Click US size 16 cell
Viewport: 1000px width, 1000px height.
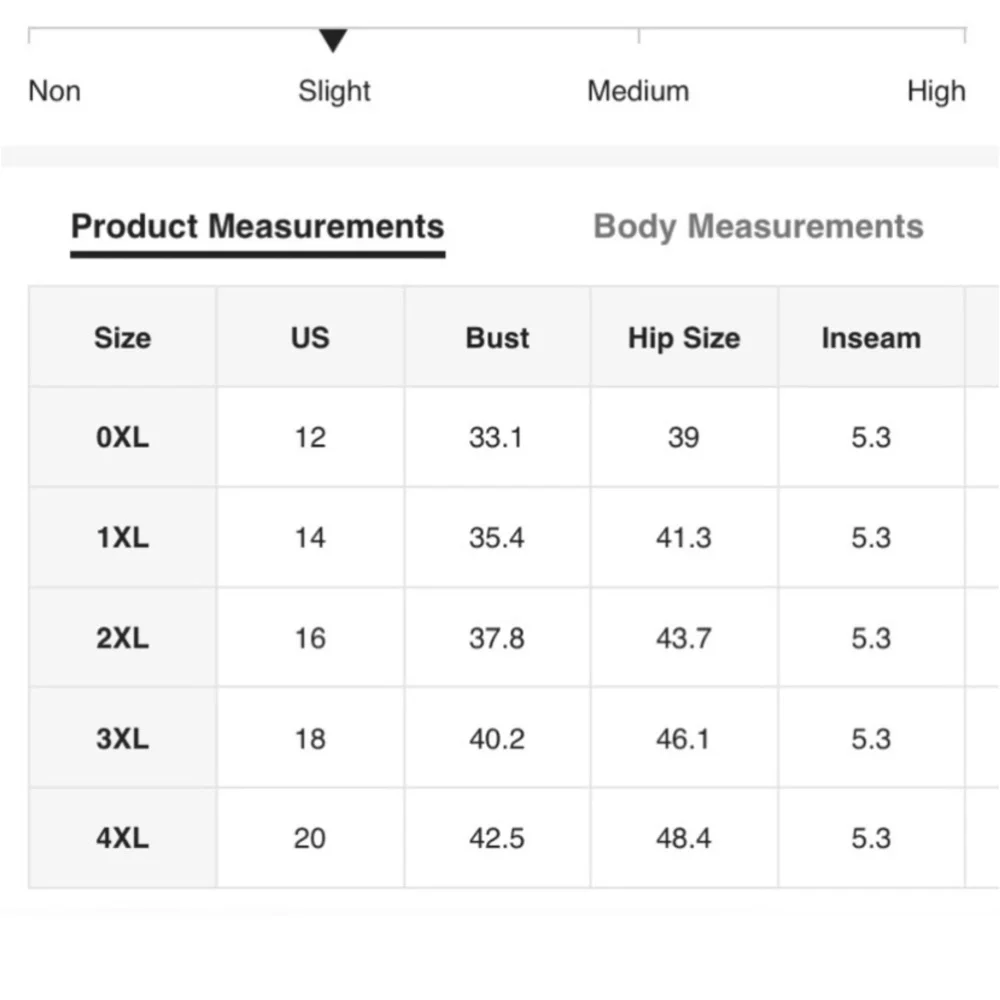pos(310,638)
